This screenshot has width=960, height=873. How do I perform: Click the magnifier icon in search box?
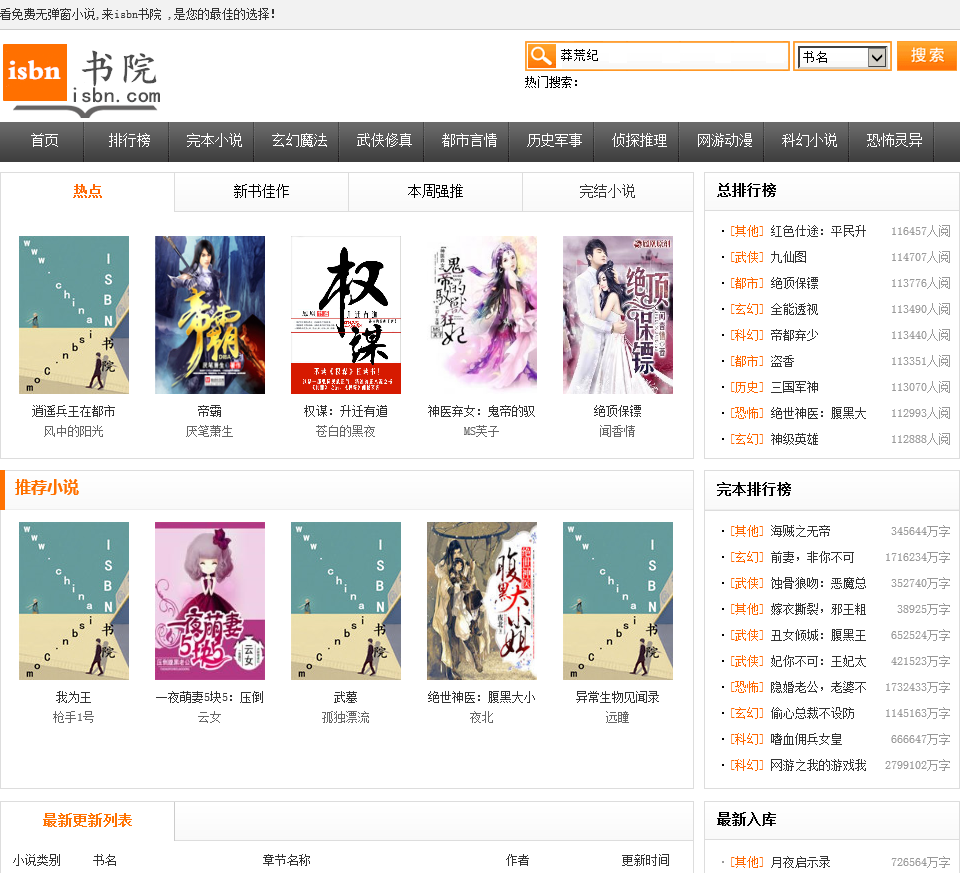(541, 56)
